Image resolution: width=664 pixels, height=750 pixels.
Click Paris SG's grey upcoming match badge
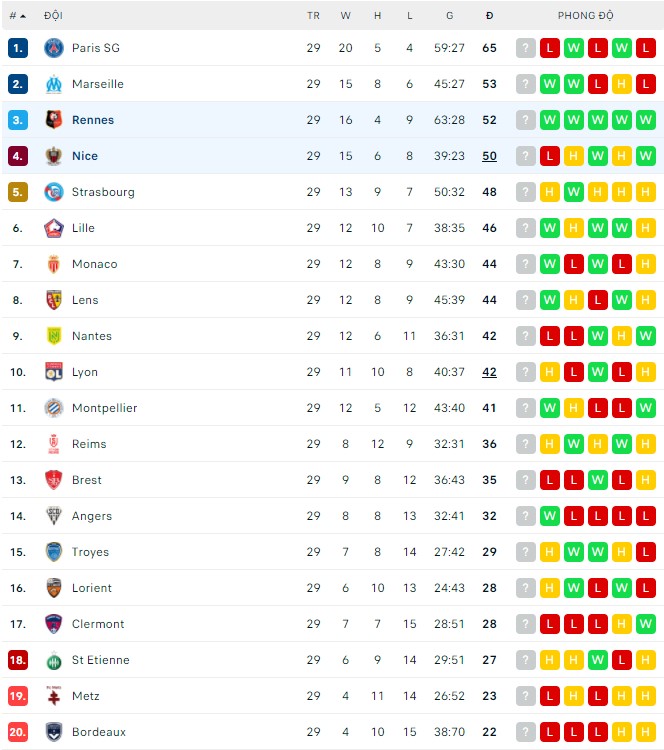pos(525,48)
